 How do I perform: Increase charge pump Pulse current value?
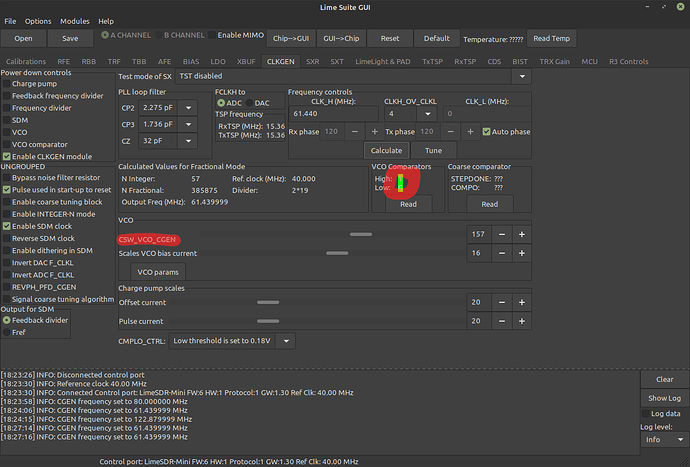[x=521, y=321]
